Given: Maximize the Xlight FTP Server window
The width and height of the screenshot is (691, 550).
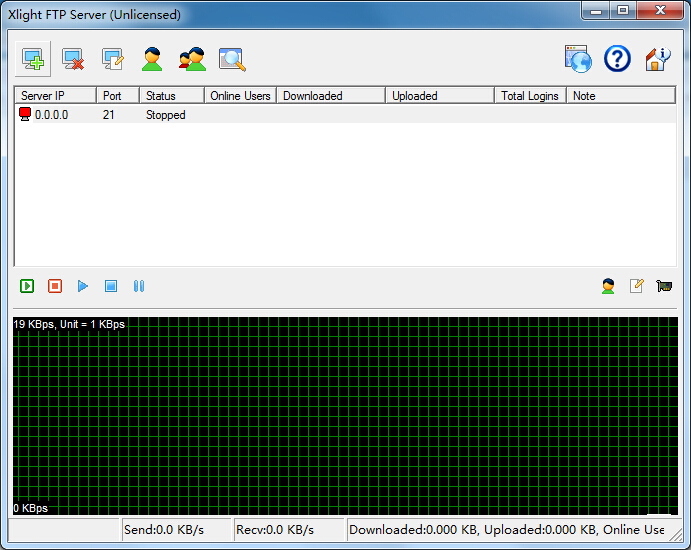Looking at the screenshot, I should click(623, 11).
